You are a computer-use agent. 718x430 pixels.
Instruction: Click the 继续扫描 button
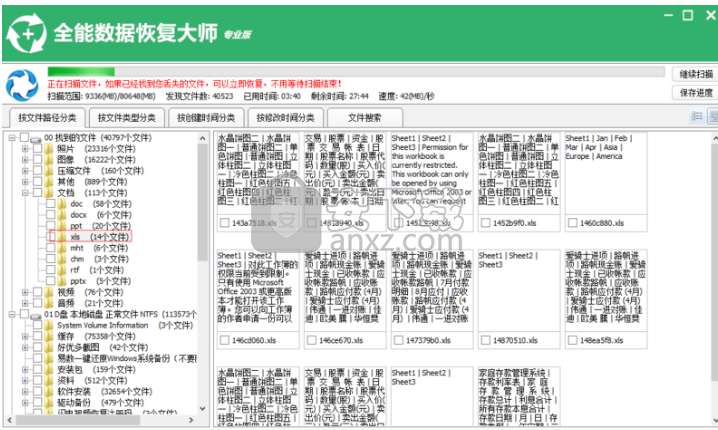tap(696, 74)
